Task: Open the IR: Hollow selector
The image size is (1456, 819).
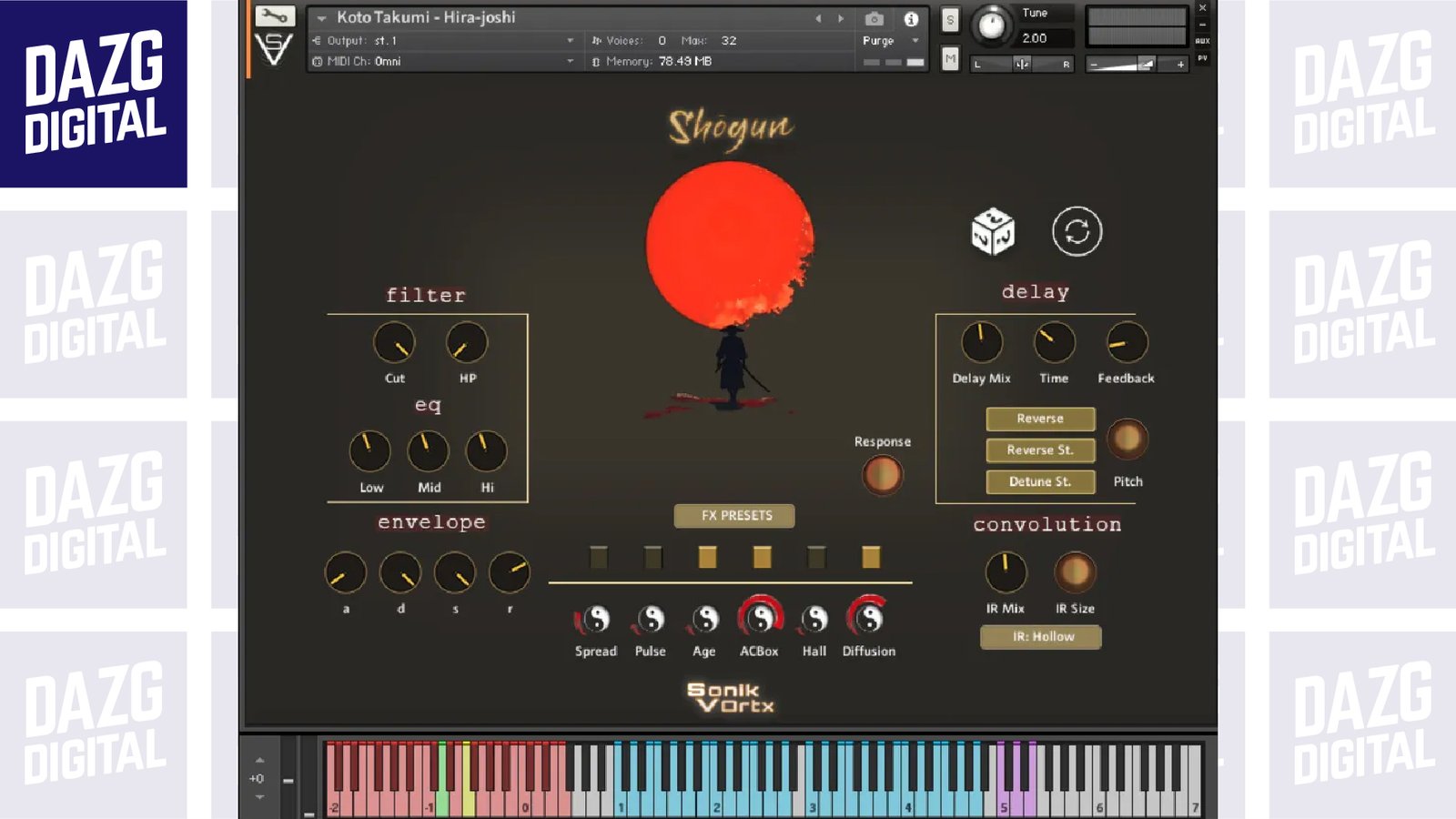Action: (x=1041, y=637)
